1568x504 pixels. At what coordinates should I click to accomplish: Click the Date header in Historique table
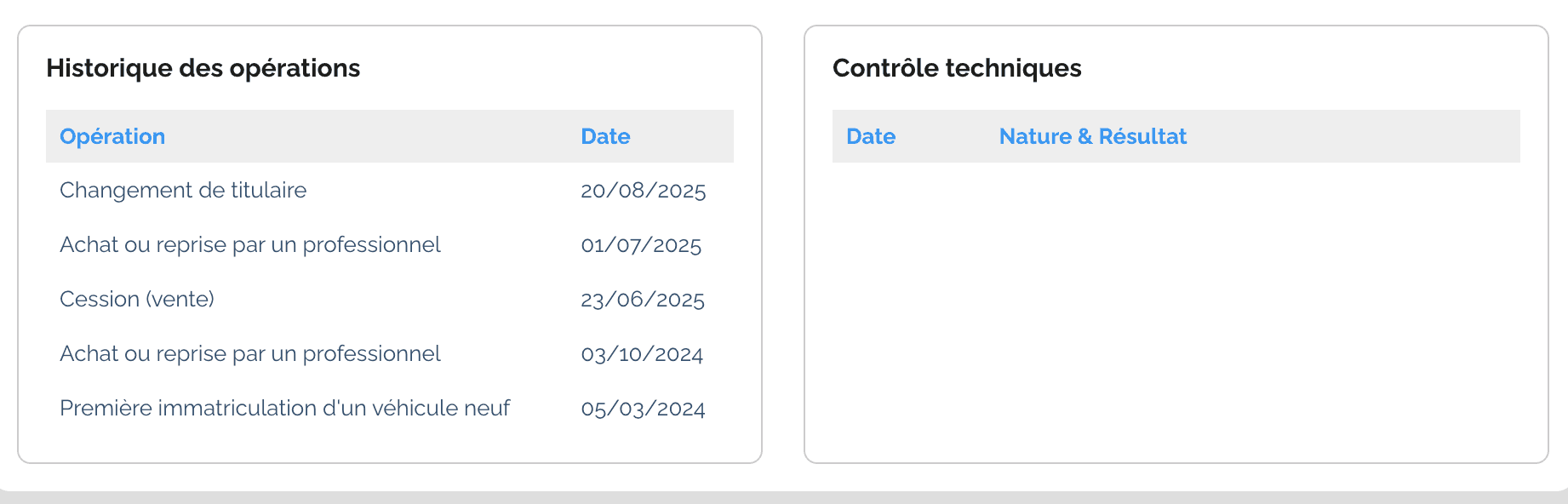point(605,136)
